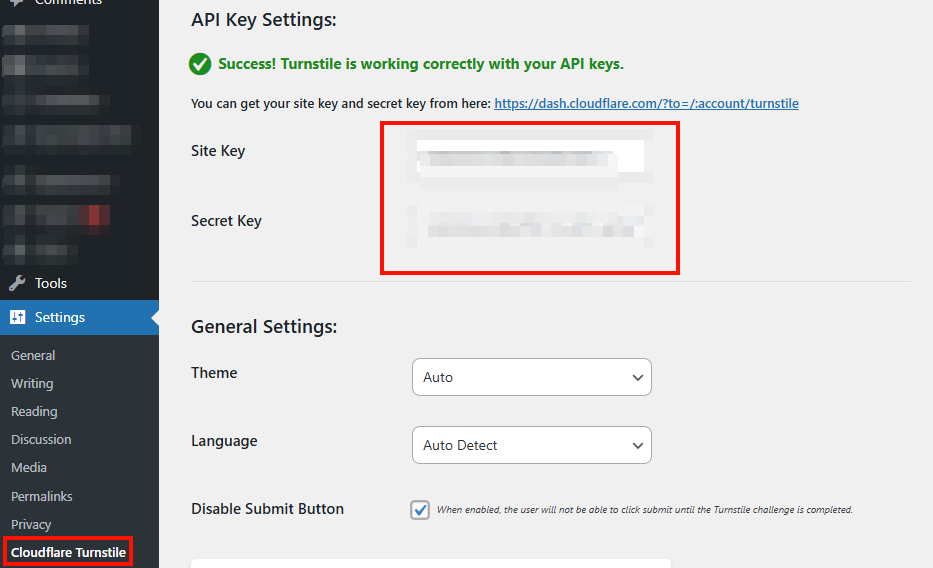Screen dimensions: 933x568
Task: Go to Discussion settings submenu
Action: click(x=41, y=439)
